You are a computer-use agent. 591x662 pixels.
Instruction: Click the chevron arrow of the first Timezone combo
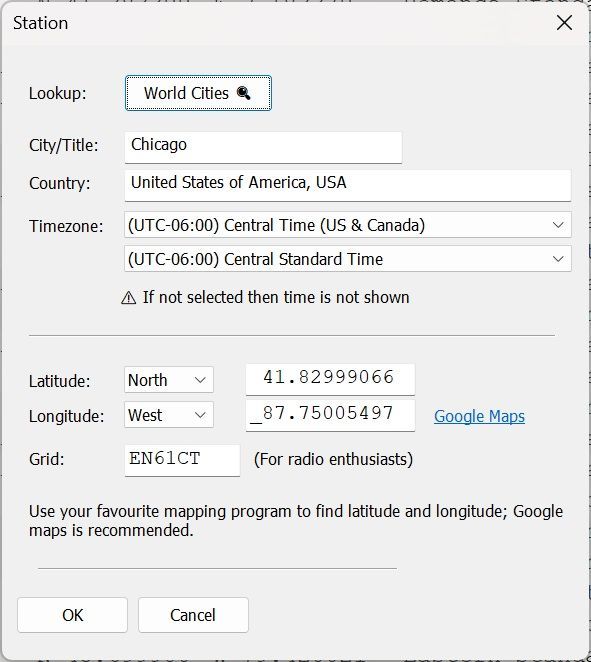[x=558, y=225]
